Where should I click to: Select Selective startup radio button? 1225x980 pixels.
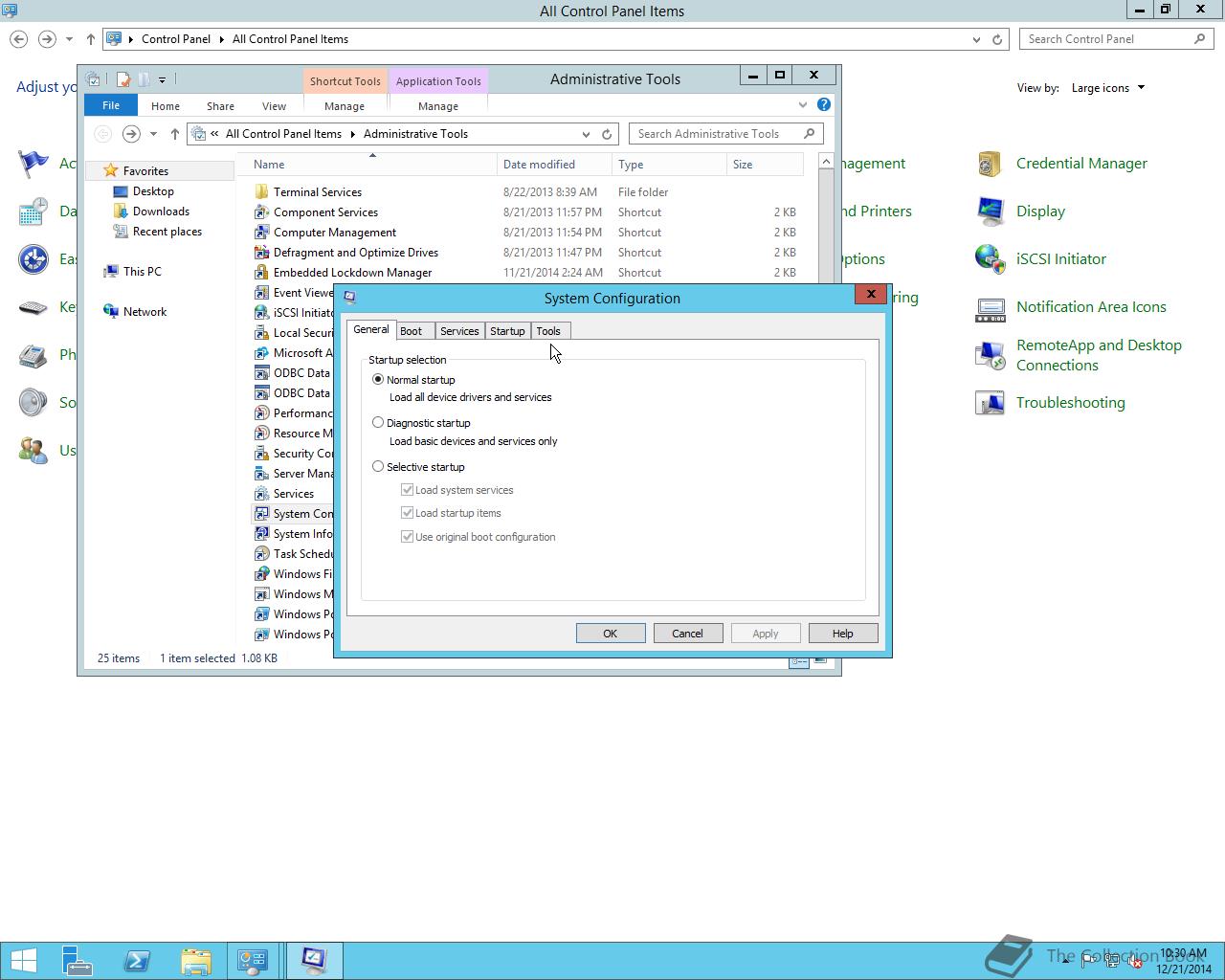point(378,466)
